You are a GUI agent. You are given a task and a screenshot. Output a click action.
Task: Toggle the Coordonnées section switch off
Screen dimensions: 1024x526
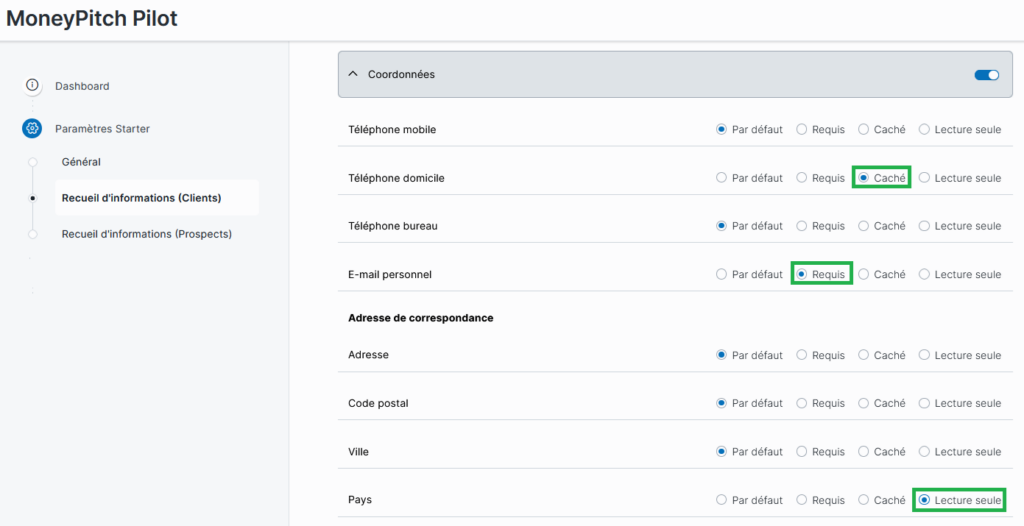point(986,74)
